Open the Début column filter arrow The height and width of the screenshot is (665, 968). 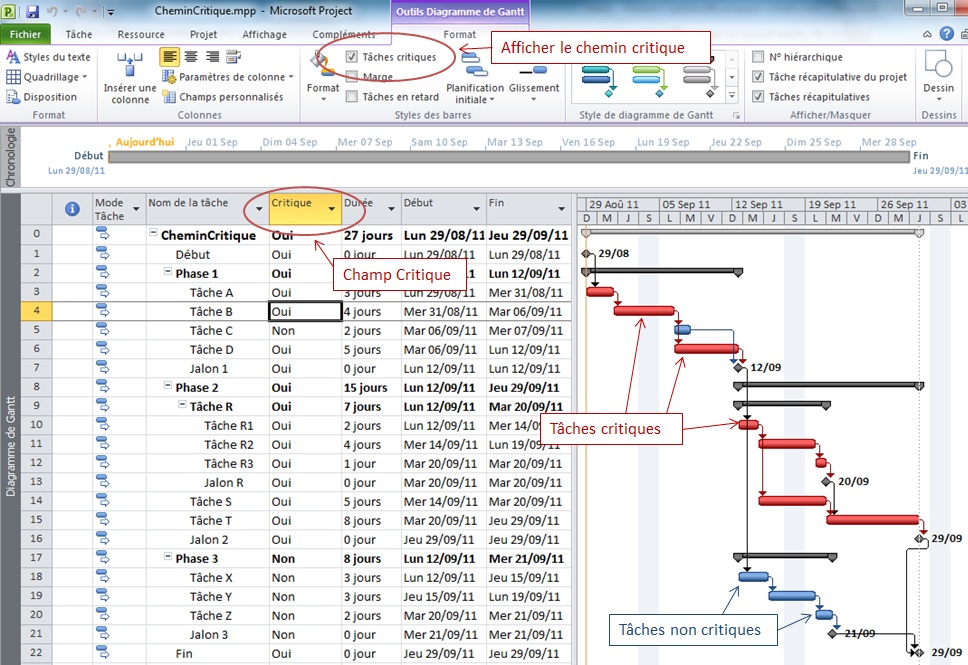(x=477, y=209)
